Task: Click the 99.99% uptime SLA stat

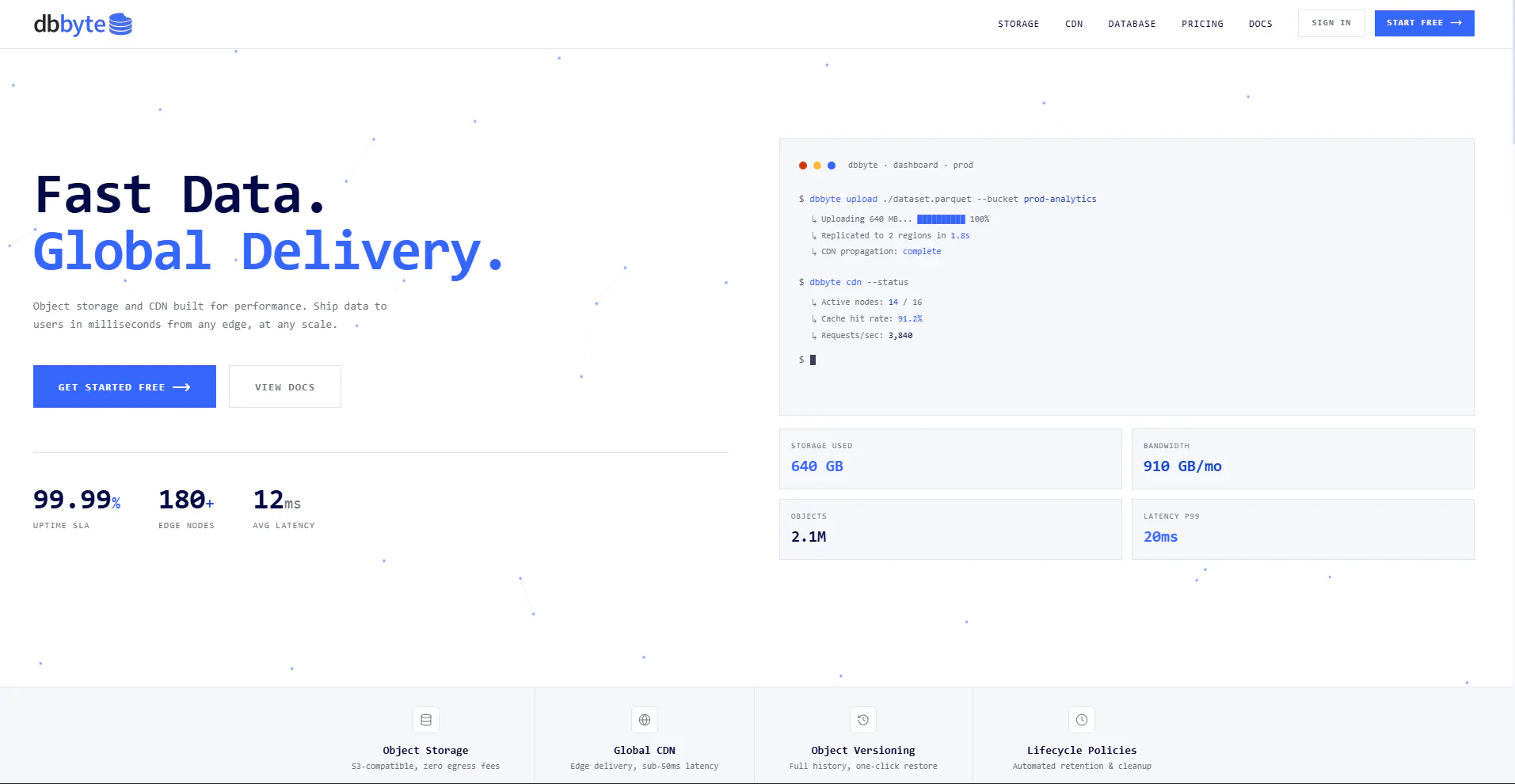Action: [x=77, y=508]
